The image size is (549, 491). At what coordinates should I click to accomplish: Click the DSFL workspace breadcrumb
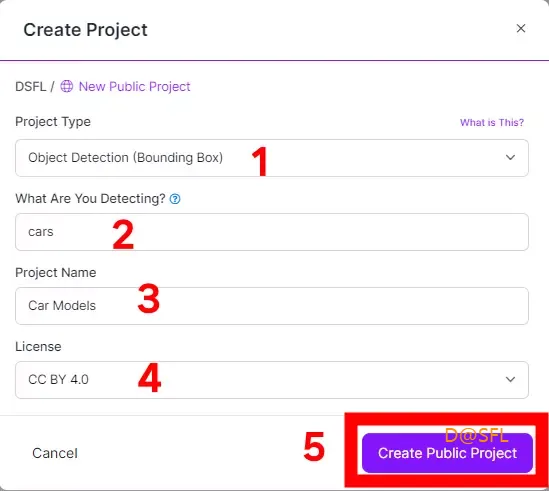30,87
